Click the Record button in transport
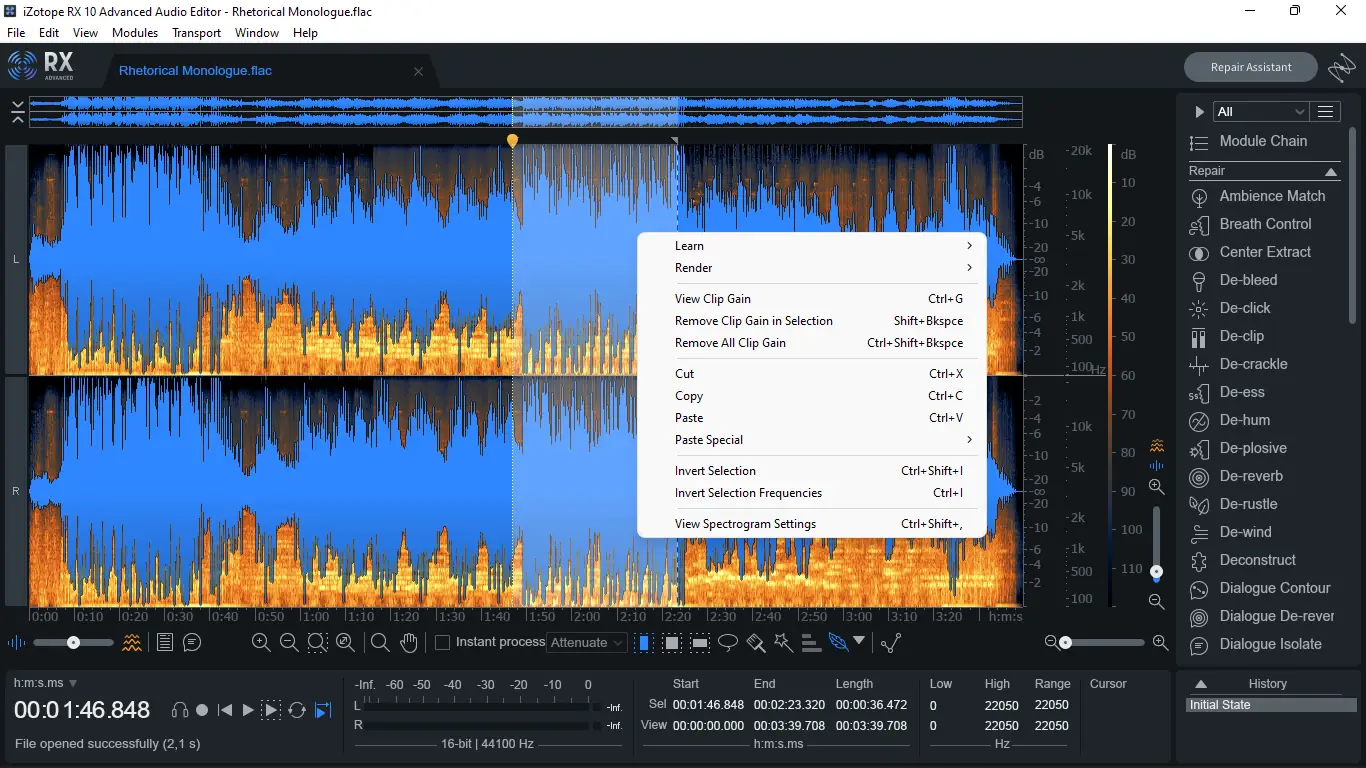Image resolution: width=1366 pixels, height=768 pixels. click(x=202, y=710)
